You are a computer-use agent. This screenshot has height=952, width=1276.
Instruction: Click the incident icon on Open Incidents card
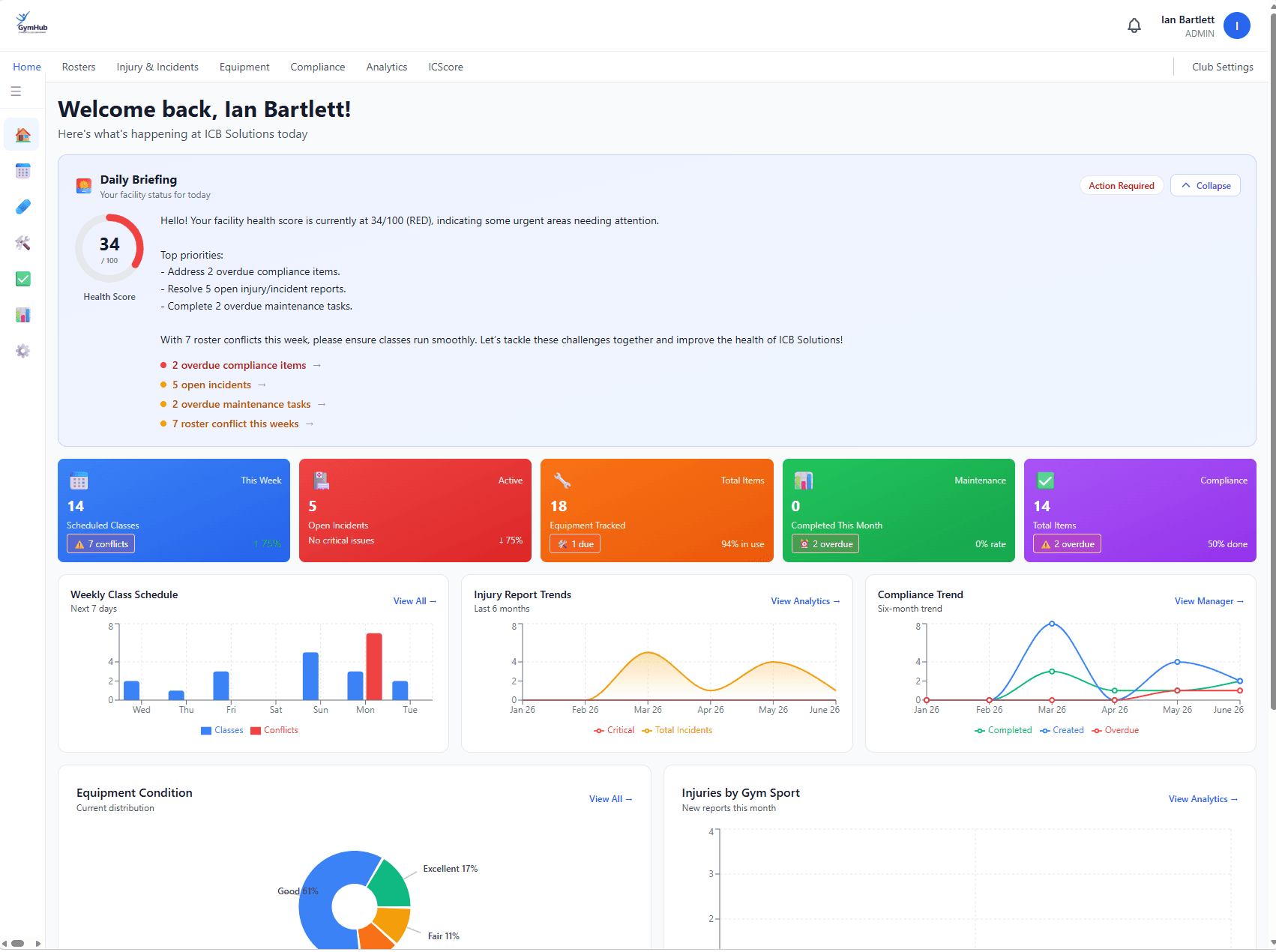coord(321,480)
